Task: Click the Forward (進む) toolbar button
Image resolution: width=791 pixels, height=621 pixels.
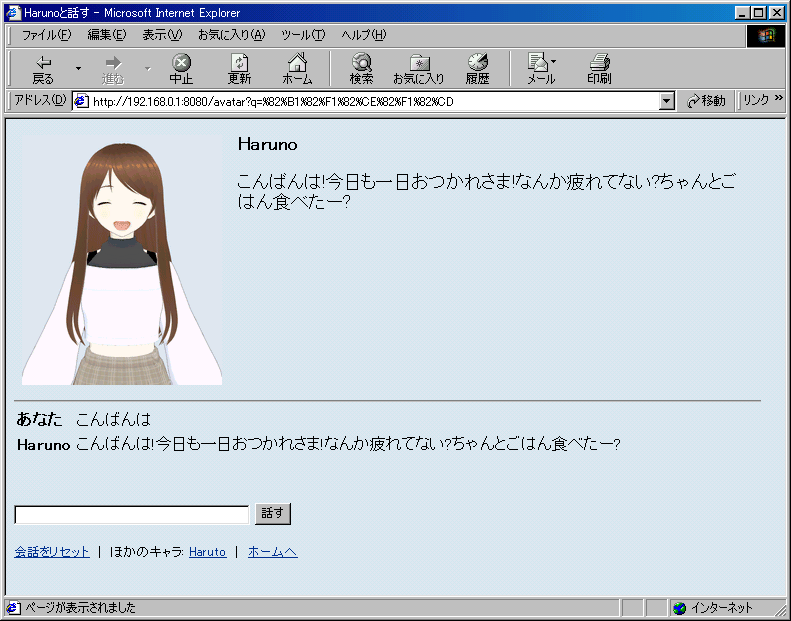Action: click(113, 69)
